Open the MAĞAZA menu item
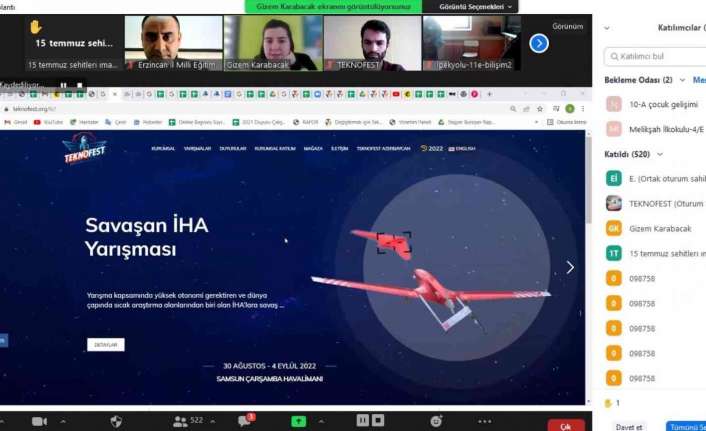 pyautogui.click(x=313, y=149)
